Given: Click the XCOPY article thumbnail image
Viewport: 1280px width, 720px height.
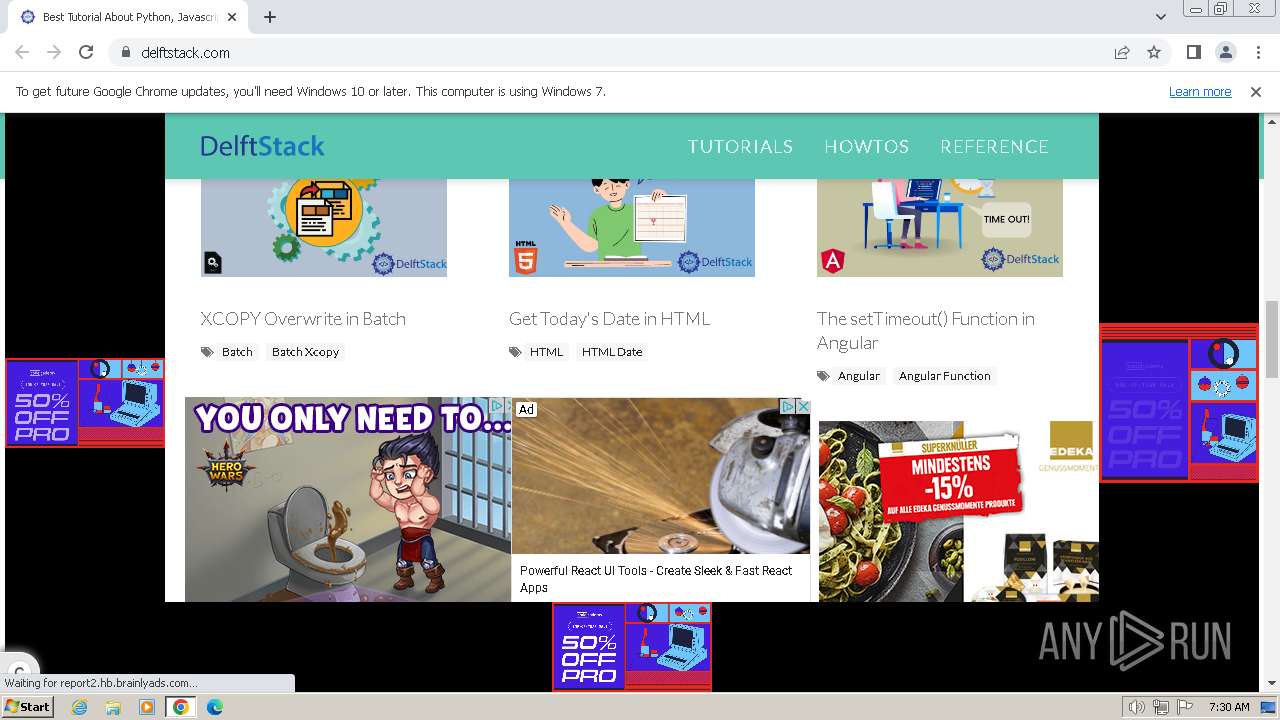Looking at the screenshot, I should coord(324,228).
